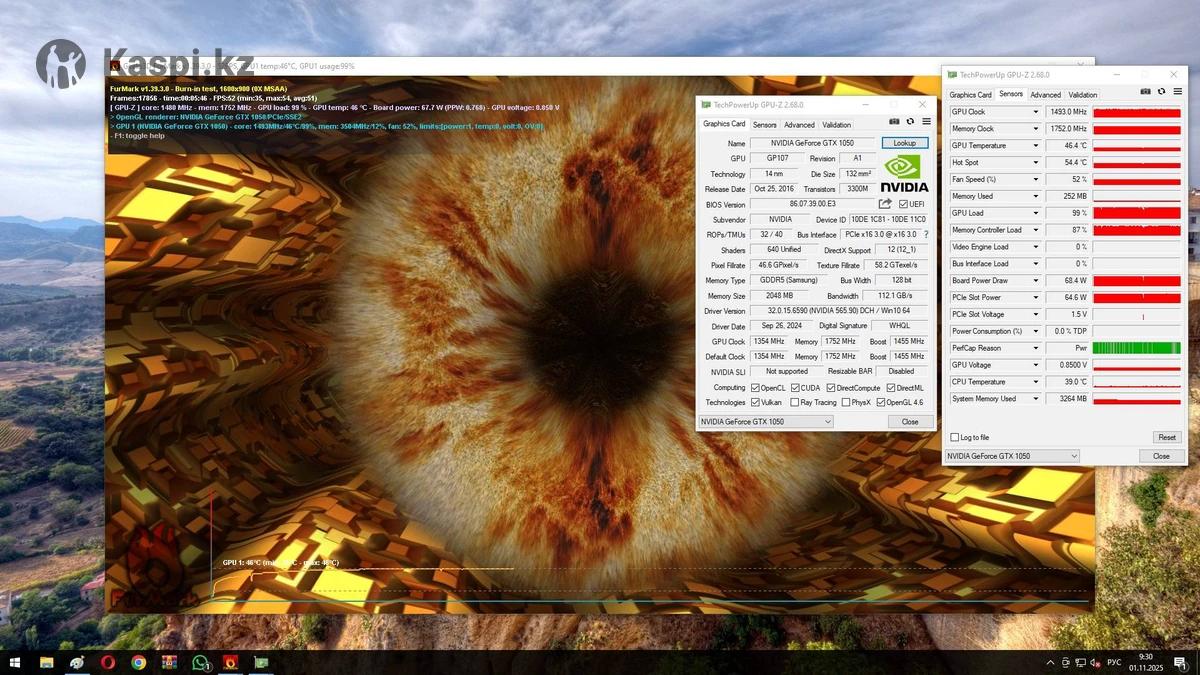
Task: Toggle the UEFI checkbox
Action: (903, 204)
